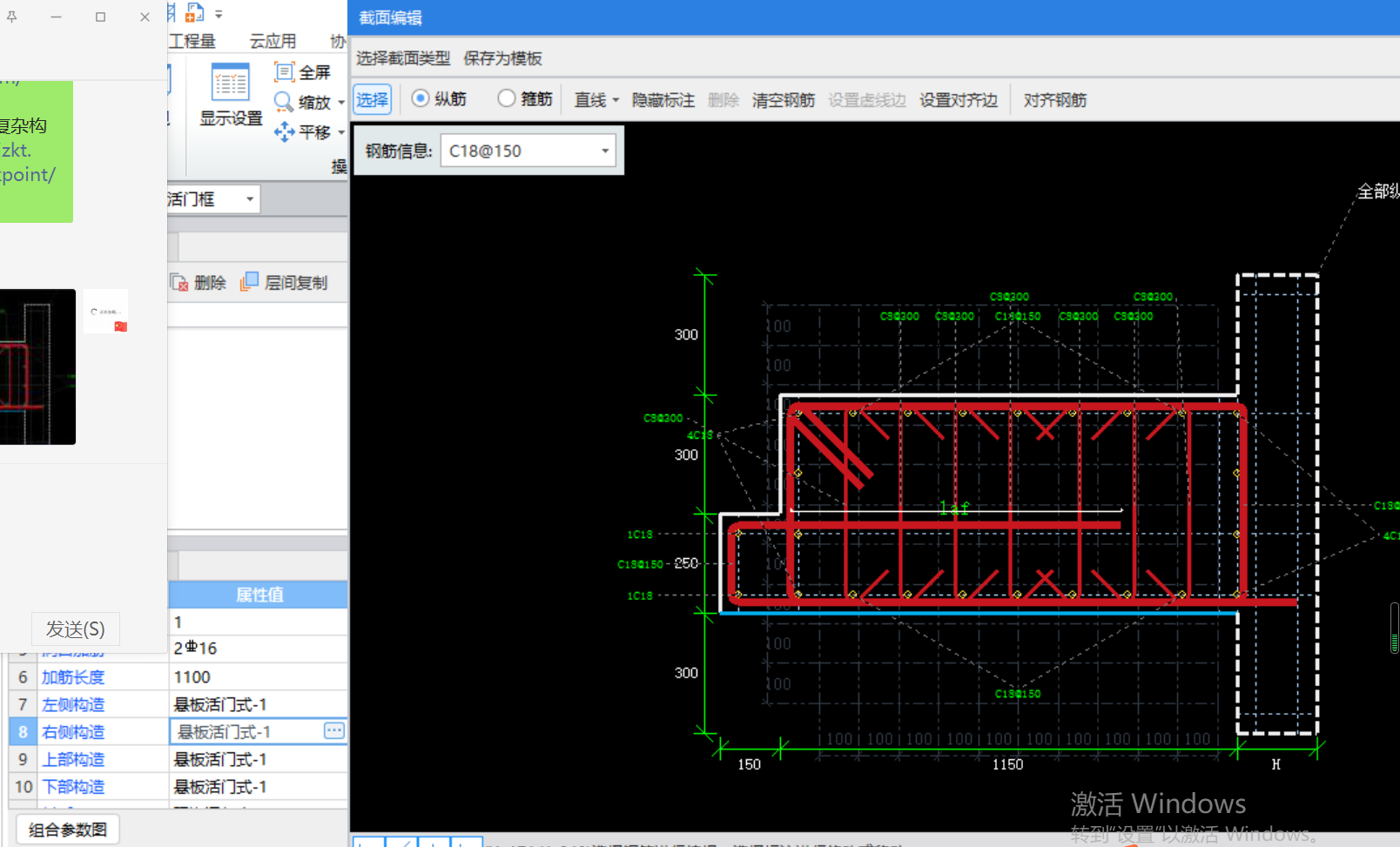Screen dimensions: 1400x847
Task: Click the Display Settings (显示设置) icon
Action: pos(231,83)
